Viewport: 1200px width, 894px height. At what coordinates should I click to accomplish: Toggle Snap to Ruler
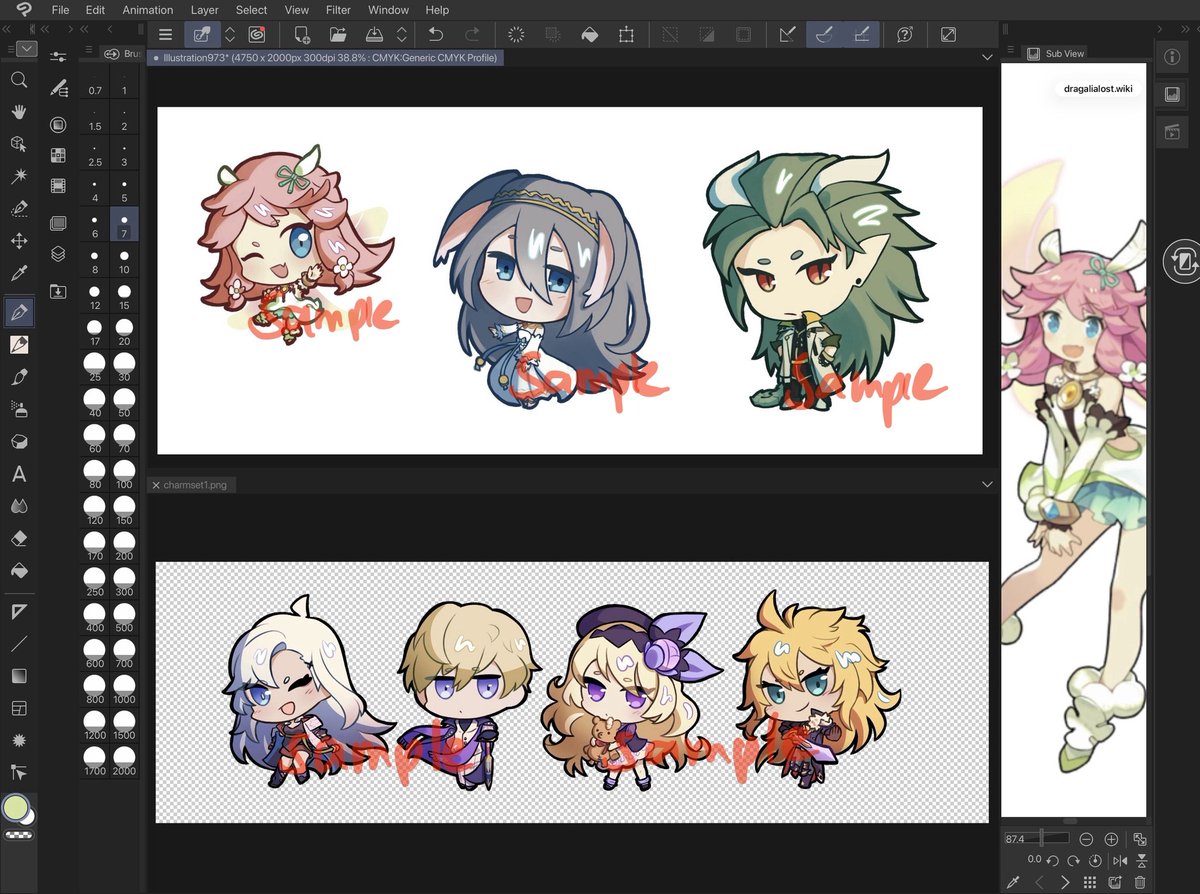[787, 34]
